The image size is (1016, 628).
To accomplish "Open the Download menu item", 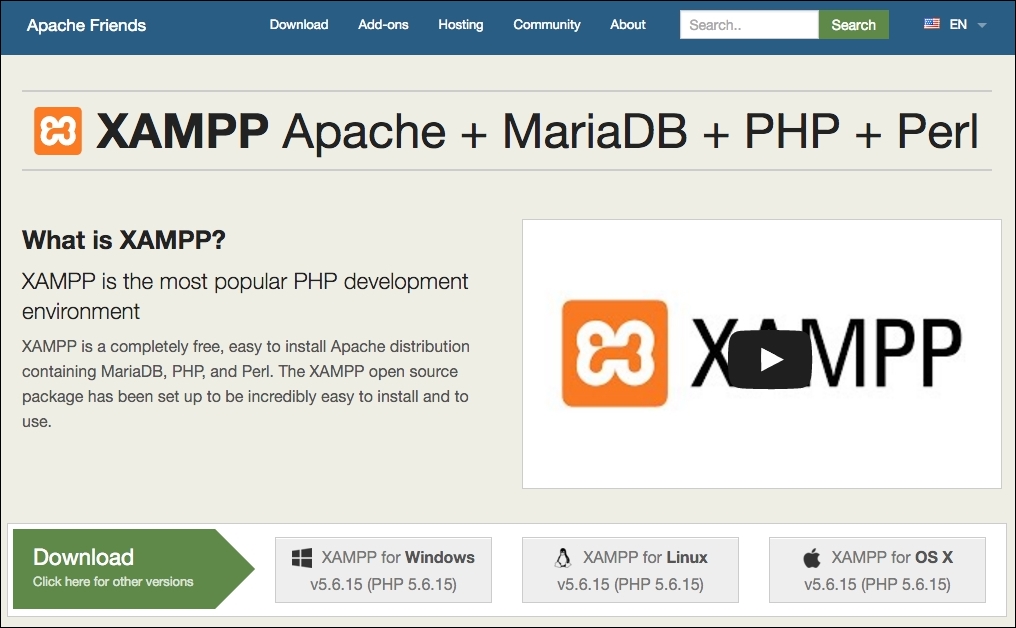I will point(299,24).
